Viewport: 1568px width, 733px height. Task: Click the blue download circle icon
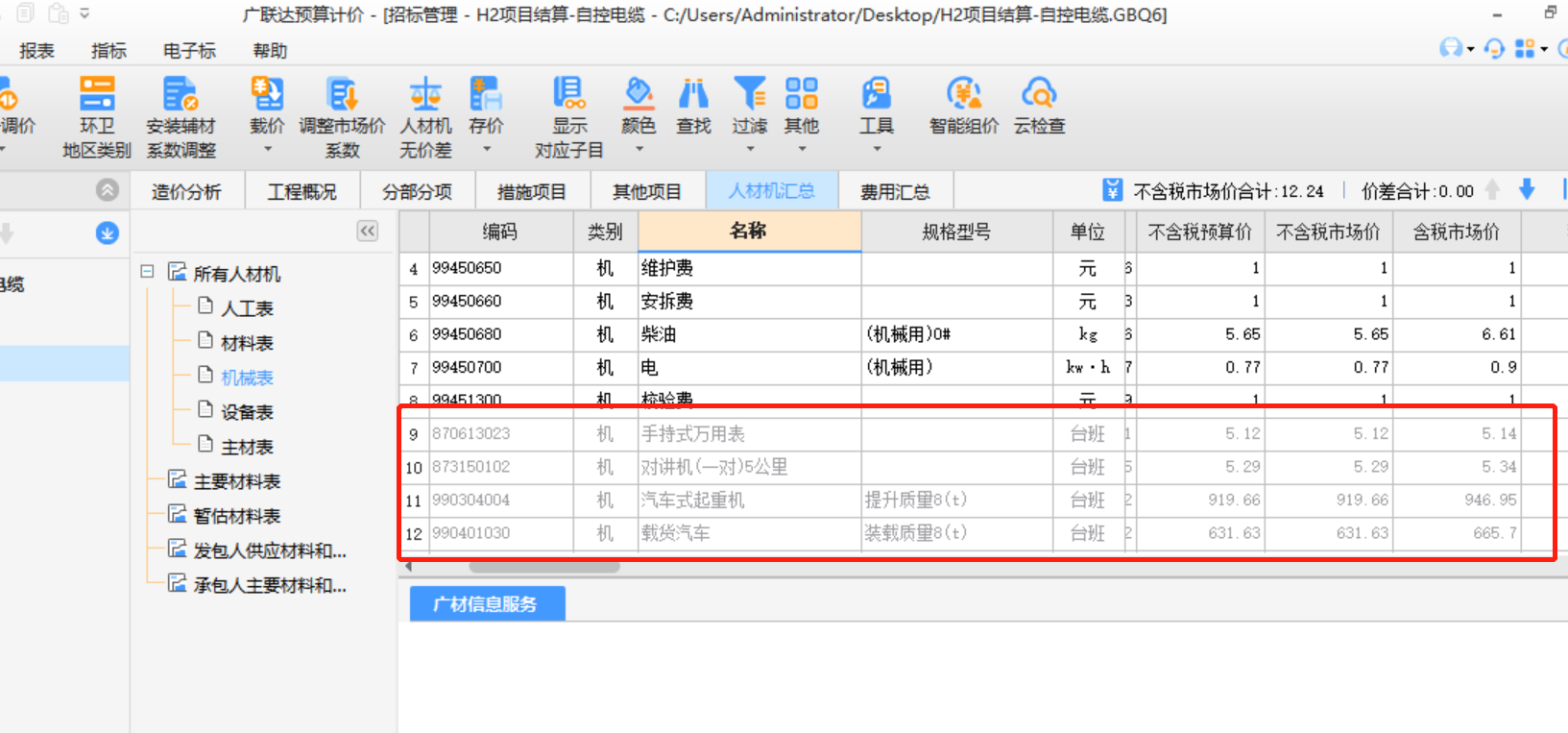[108, 232]
